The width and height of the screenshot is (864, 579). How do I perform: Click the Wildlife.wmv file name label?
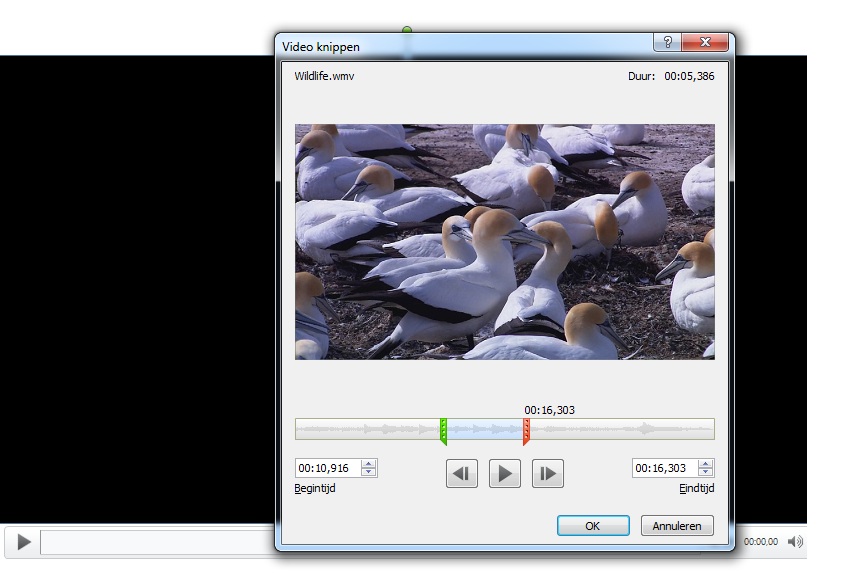[x=324, y=76]
